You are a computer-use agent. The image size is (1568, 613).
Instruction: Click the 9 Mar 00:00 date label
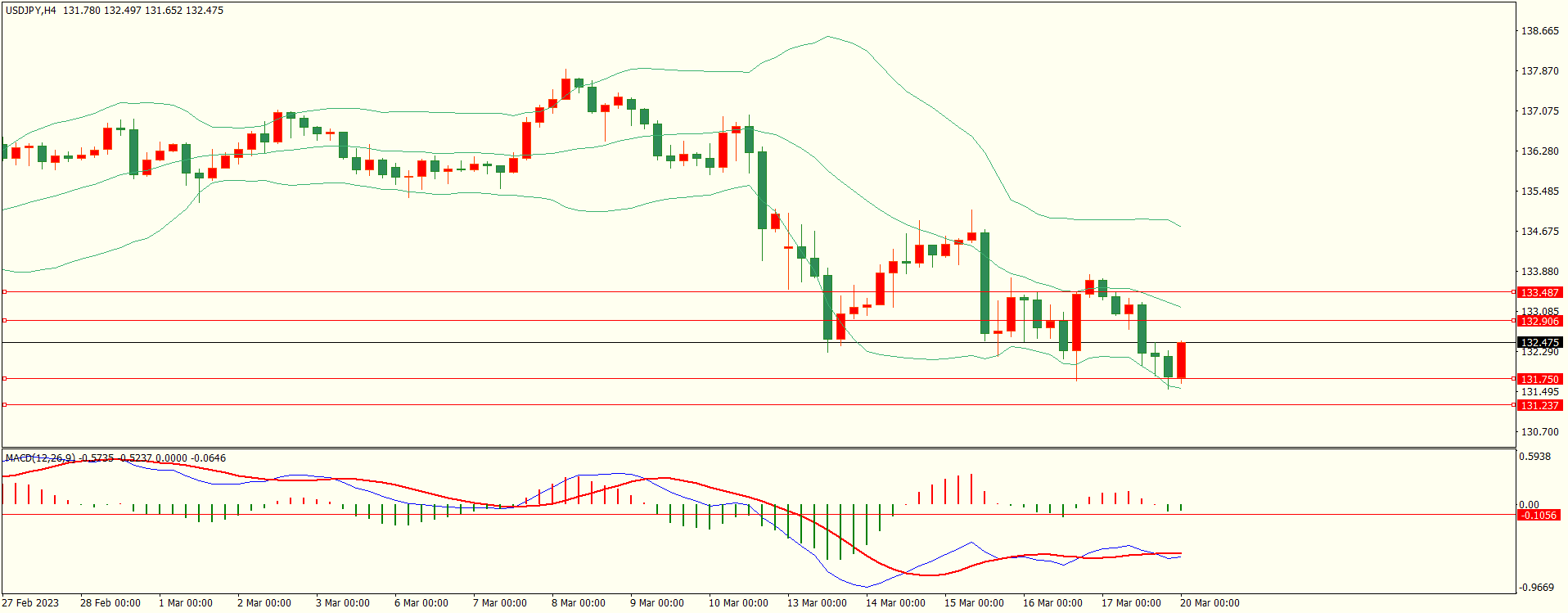(x=657, y=603)
